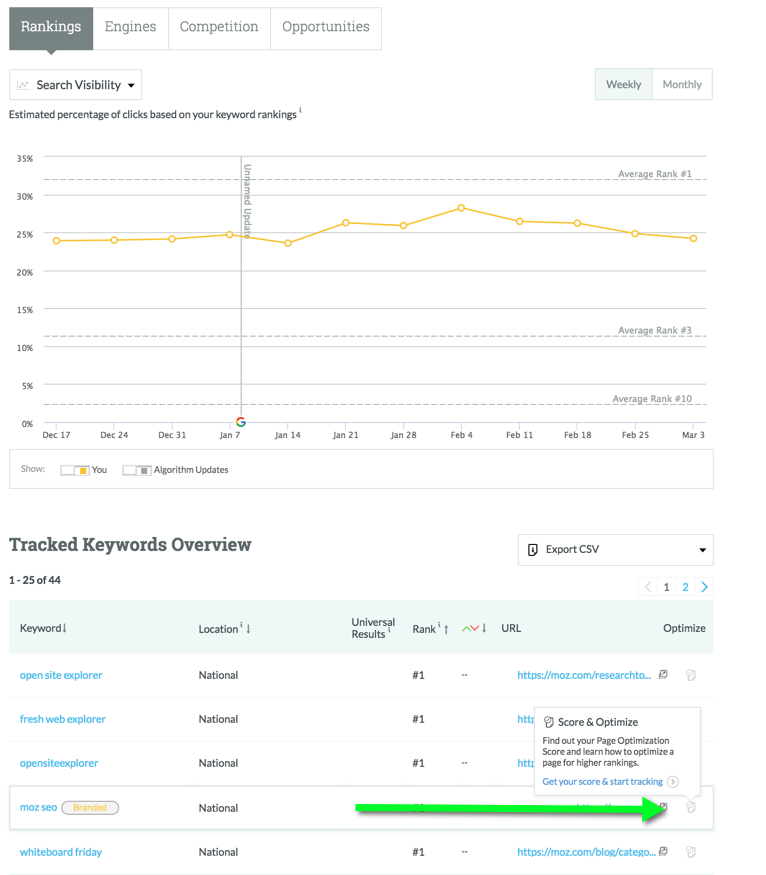Click the optimize icon for open site explorer
Image resolution: width=766 pixels, height=875 pixels.
click(691, 675)
